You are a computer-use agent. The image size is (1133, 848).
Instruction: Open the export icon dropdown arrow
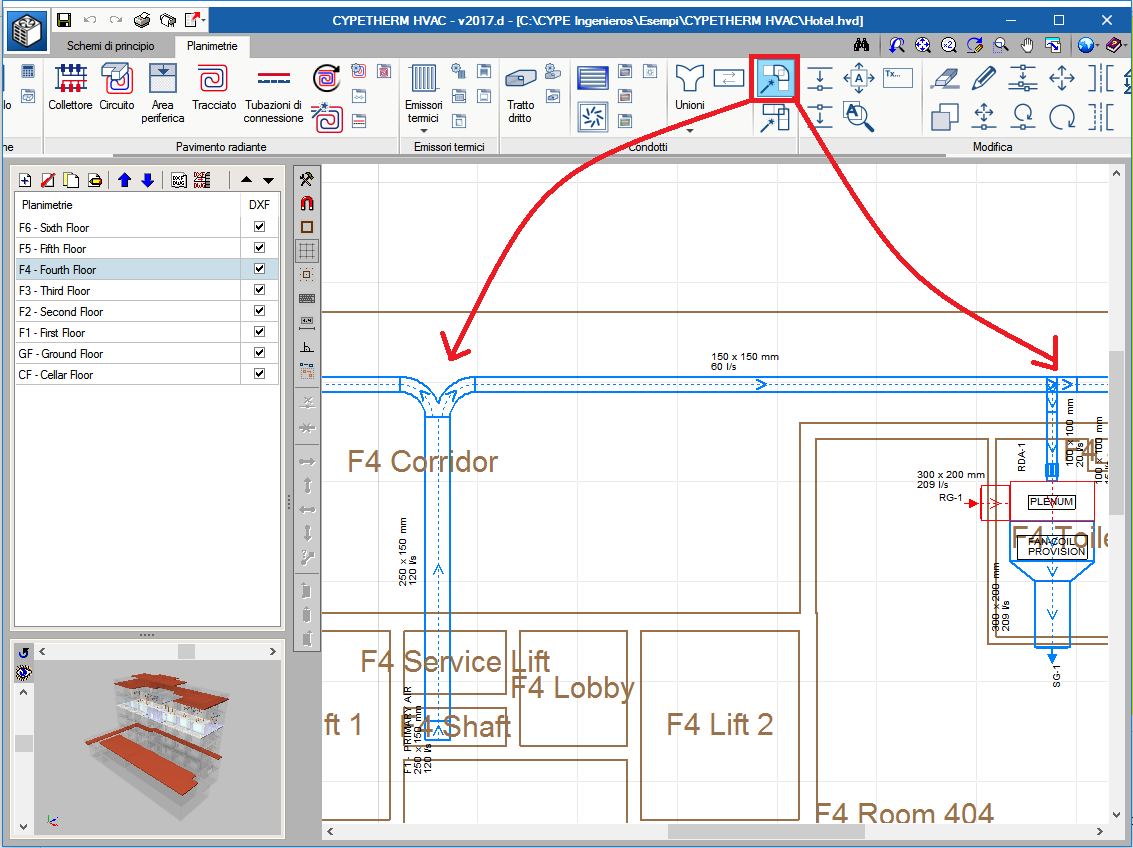pyautogui.click(x=204, y=20)
